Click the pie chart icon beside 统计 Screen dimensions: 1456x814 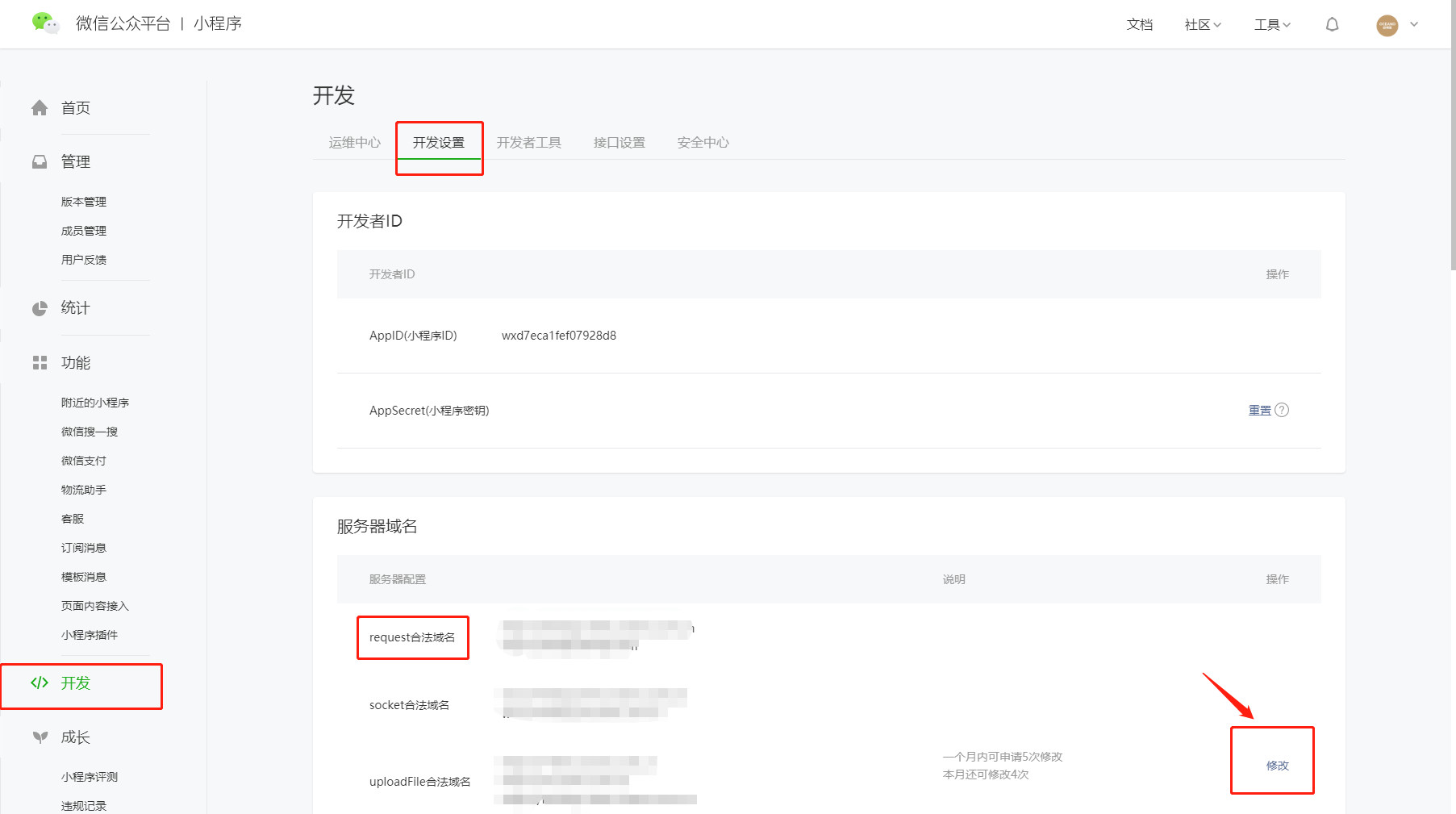(40, 308)
